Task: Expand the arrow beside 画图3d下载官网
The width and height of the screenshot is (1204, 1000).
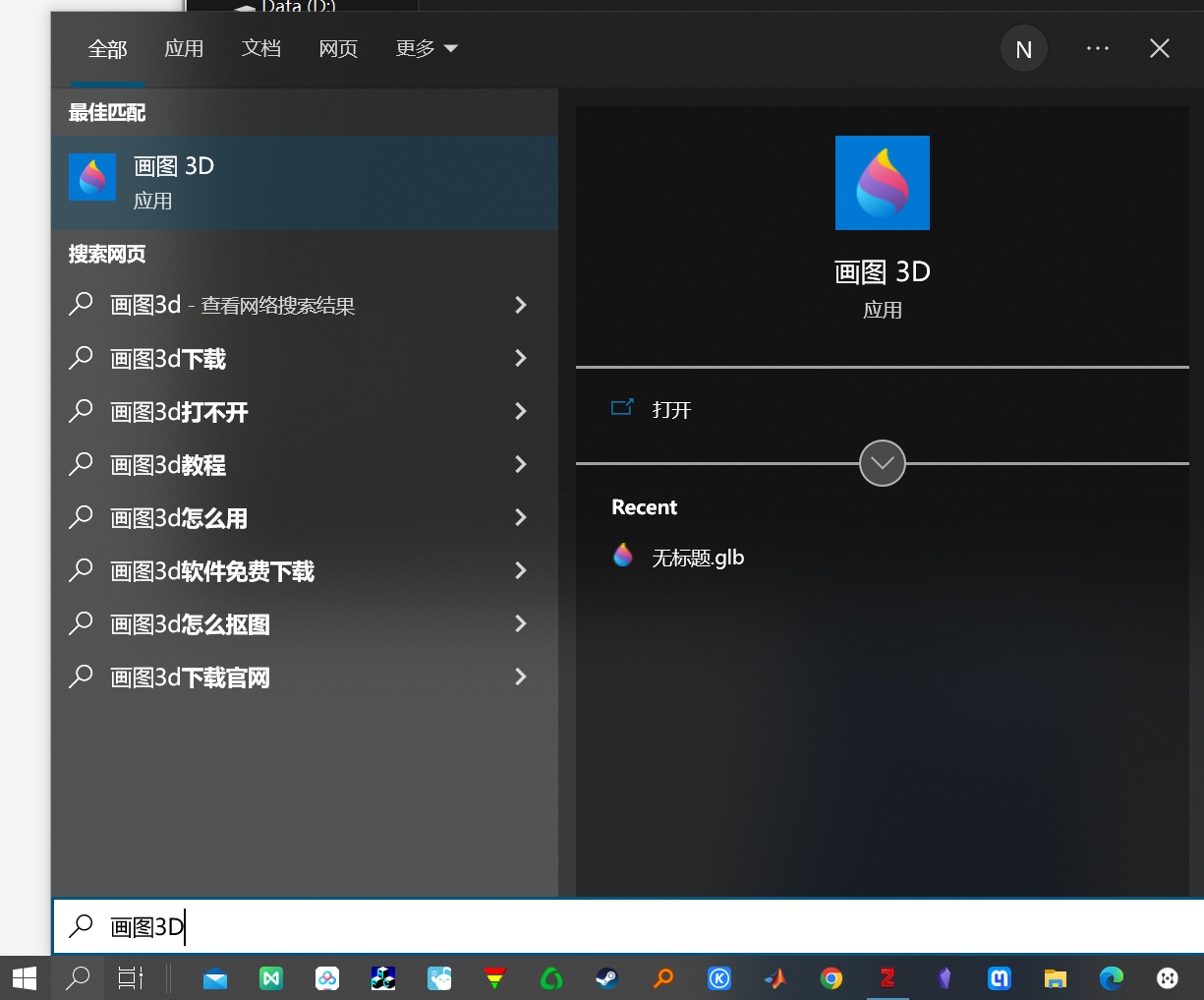Action: tap(521, 676)
